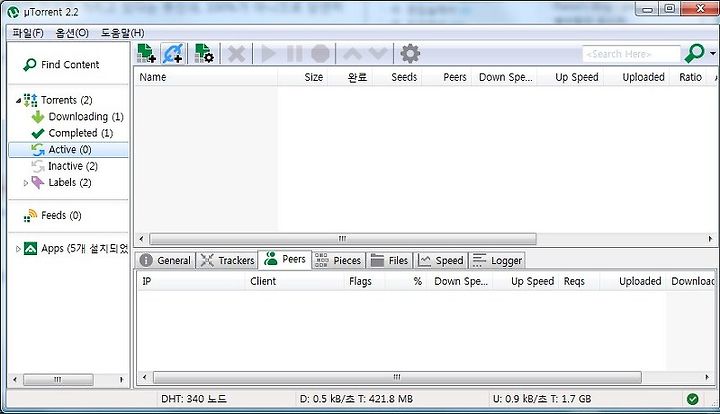Click torrent list horizontal scrollbar thumb

[343, 239]
